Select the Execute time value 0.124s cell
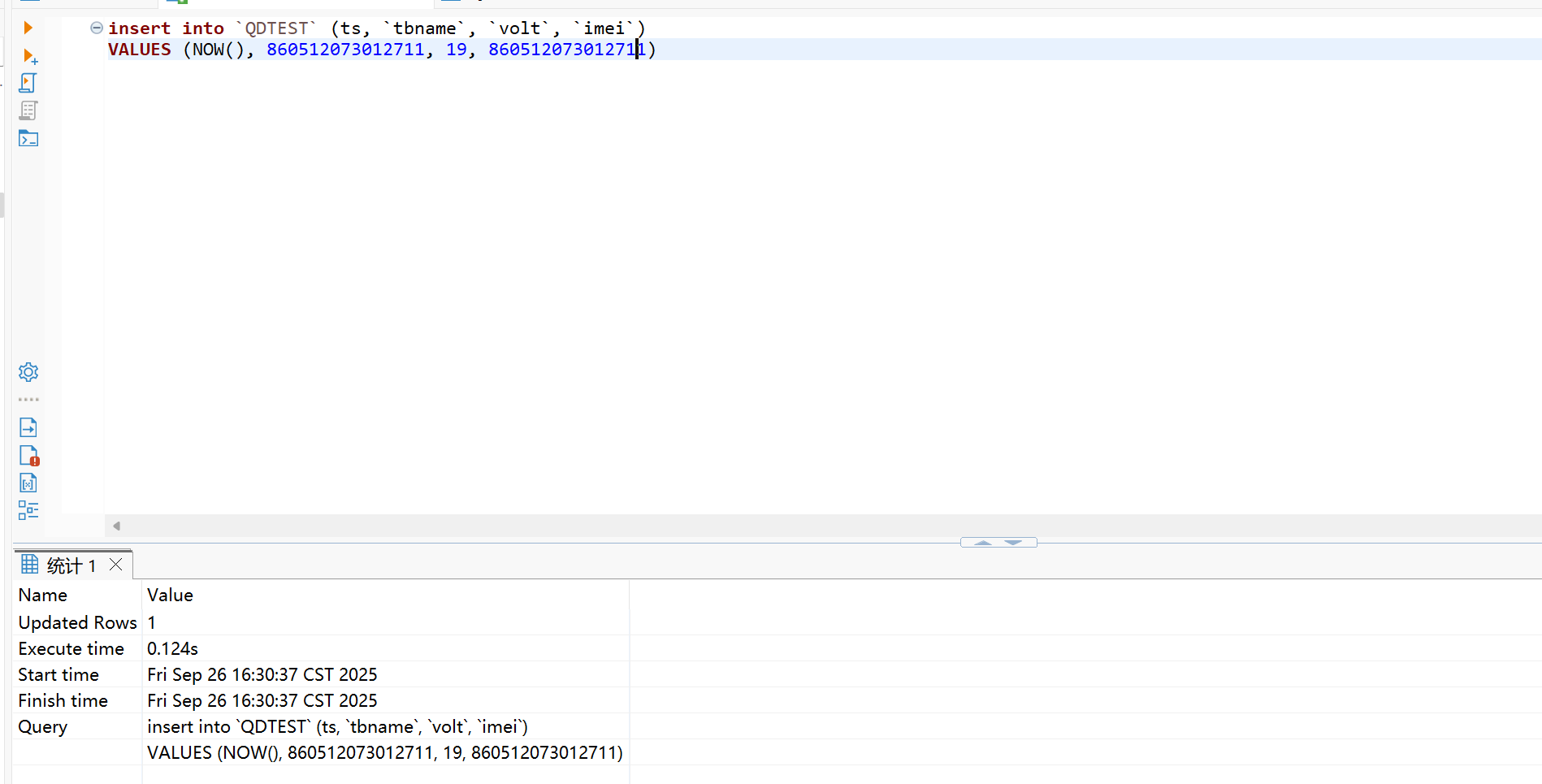Image resolution: width=1542 pixels, height=784 pixels. pyautogui.click(x=172, y=649)
